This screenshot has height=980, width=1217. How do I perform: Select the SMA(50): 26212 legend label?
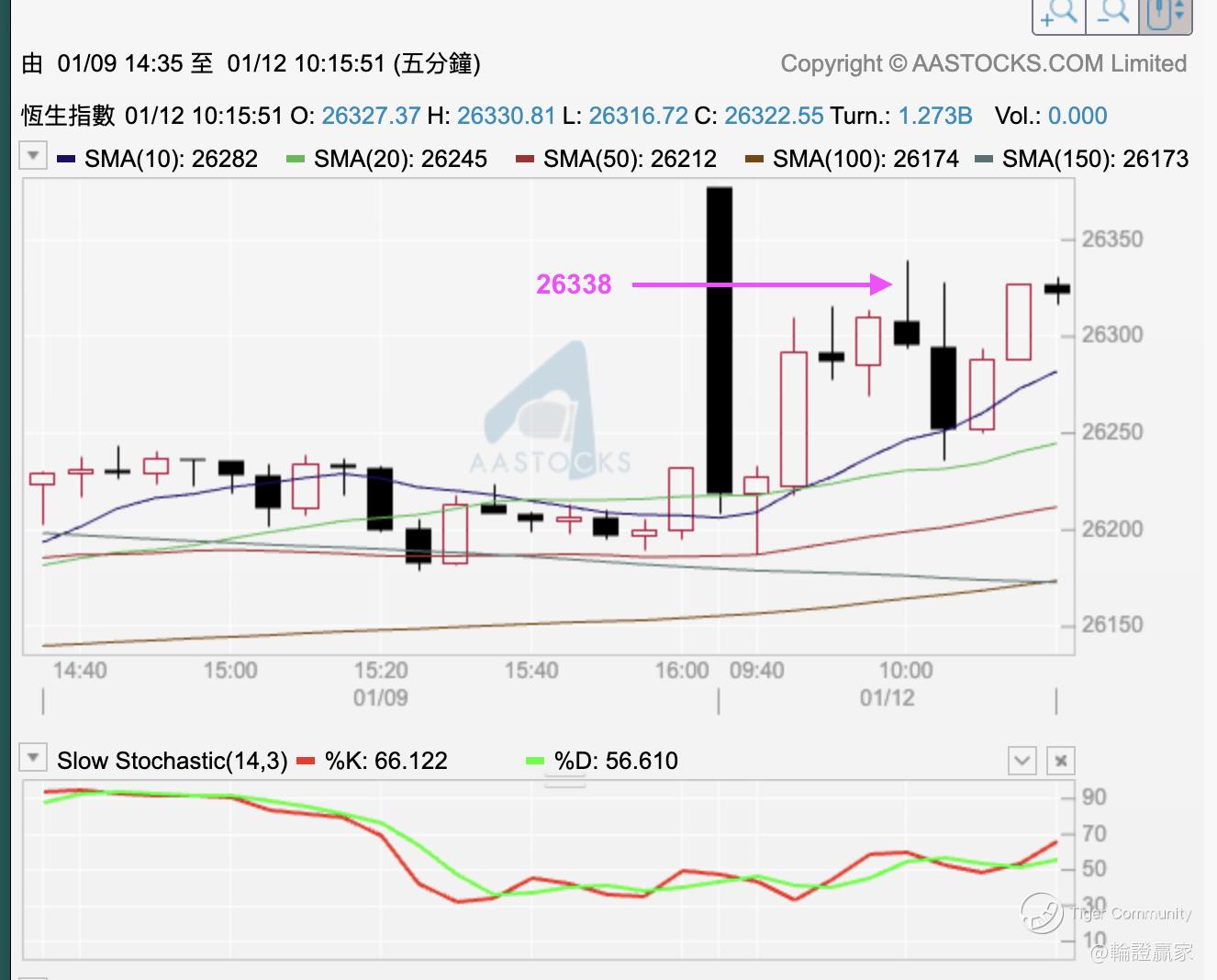coord(630,160)
